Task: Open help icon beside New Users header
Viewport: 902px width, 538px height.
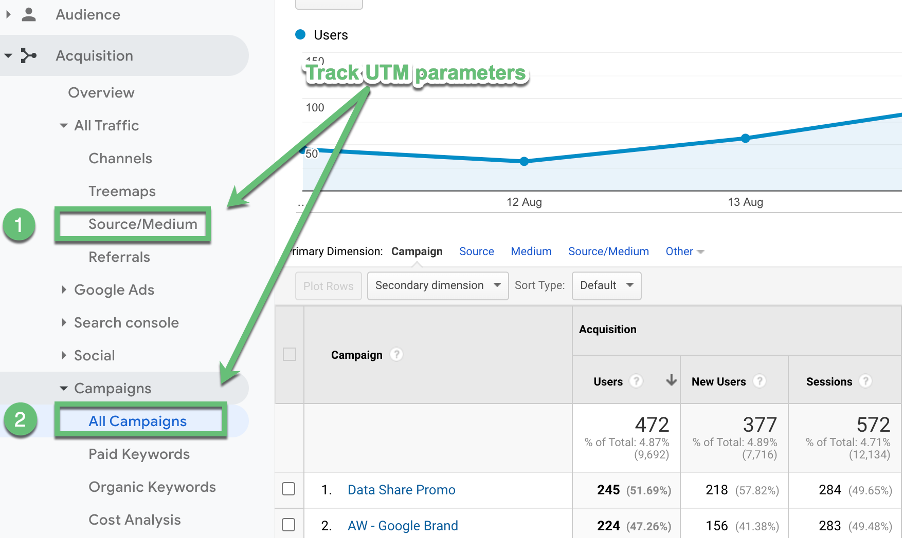Action: point(759,381)
